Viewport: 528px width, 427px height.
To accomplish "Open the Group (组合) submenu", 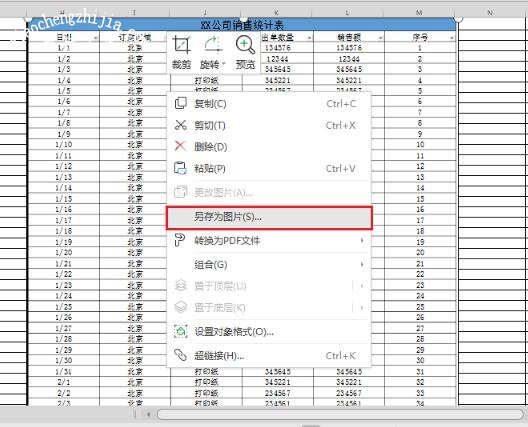I will (269, 265).
